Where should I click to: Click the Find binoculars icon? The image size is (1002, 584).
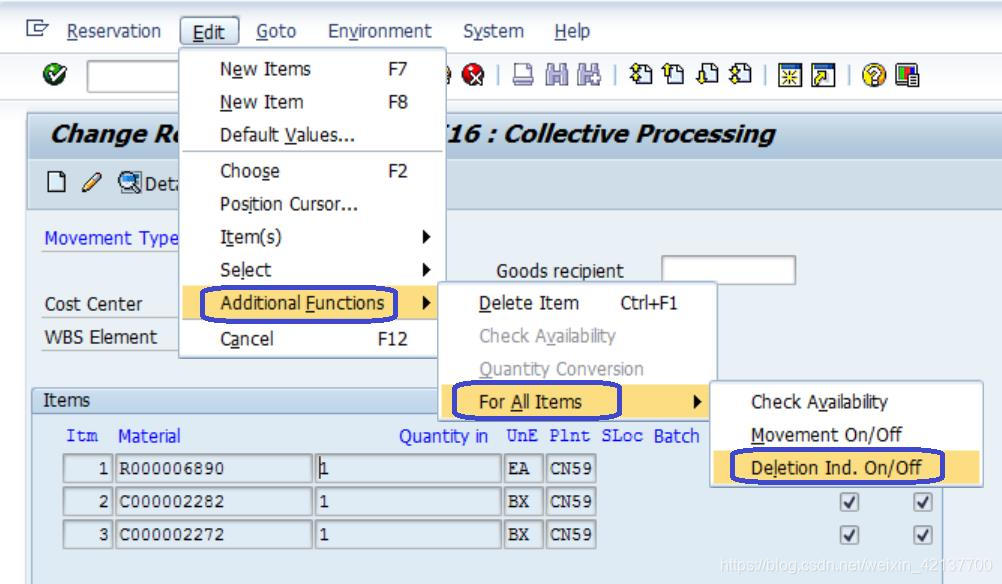coord(556,75)
